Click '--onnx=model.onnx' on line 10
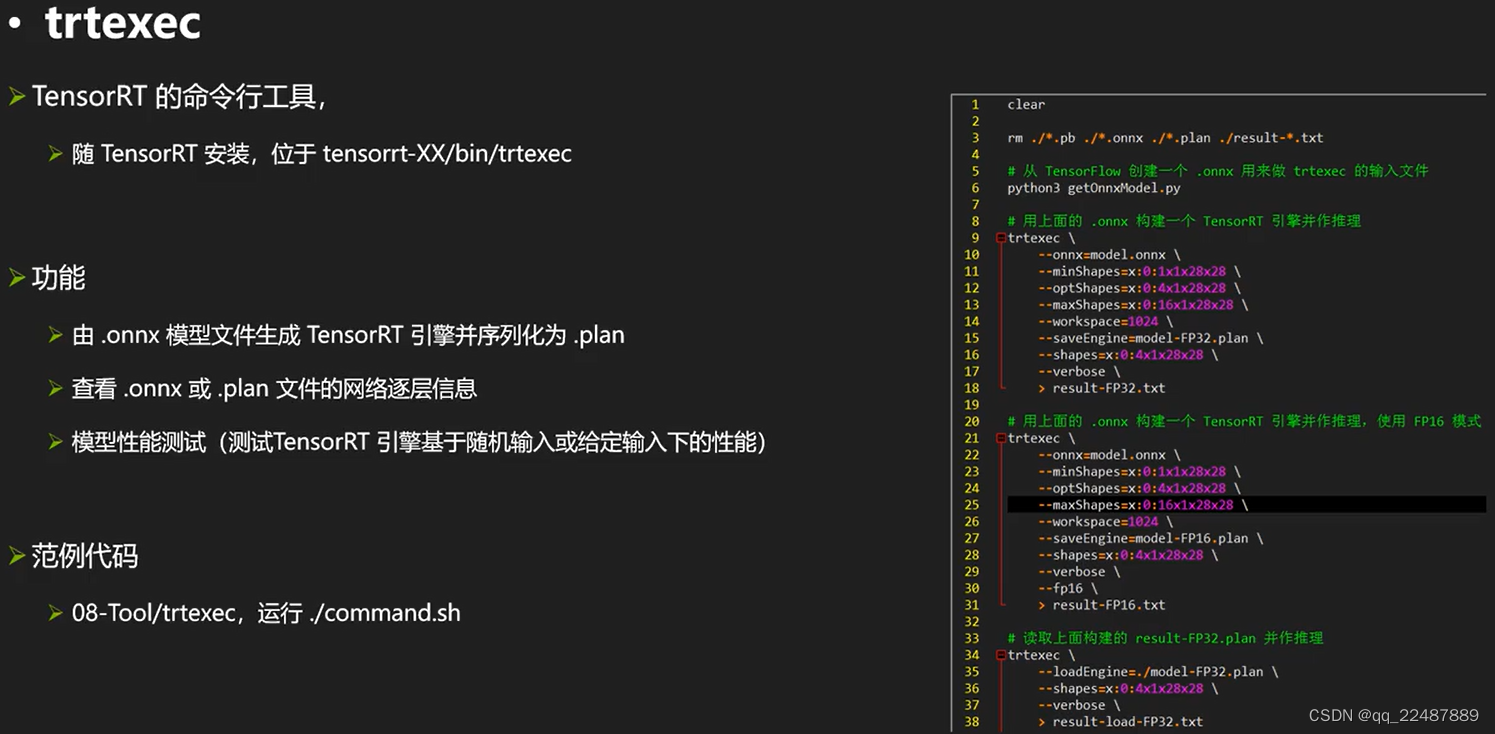 (x=1109, y=255)
